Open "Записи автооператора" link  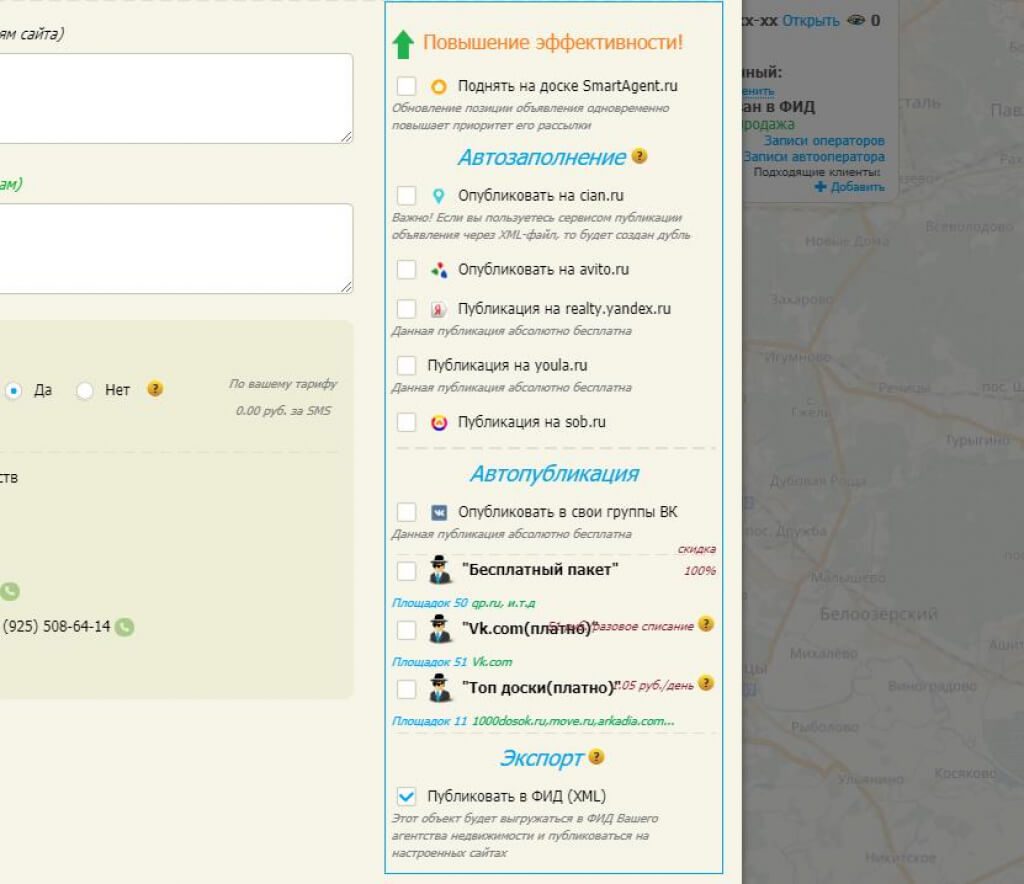[814, 157]
